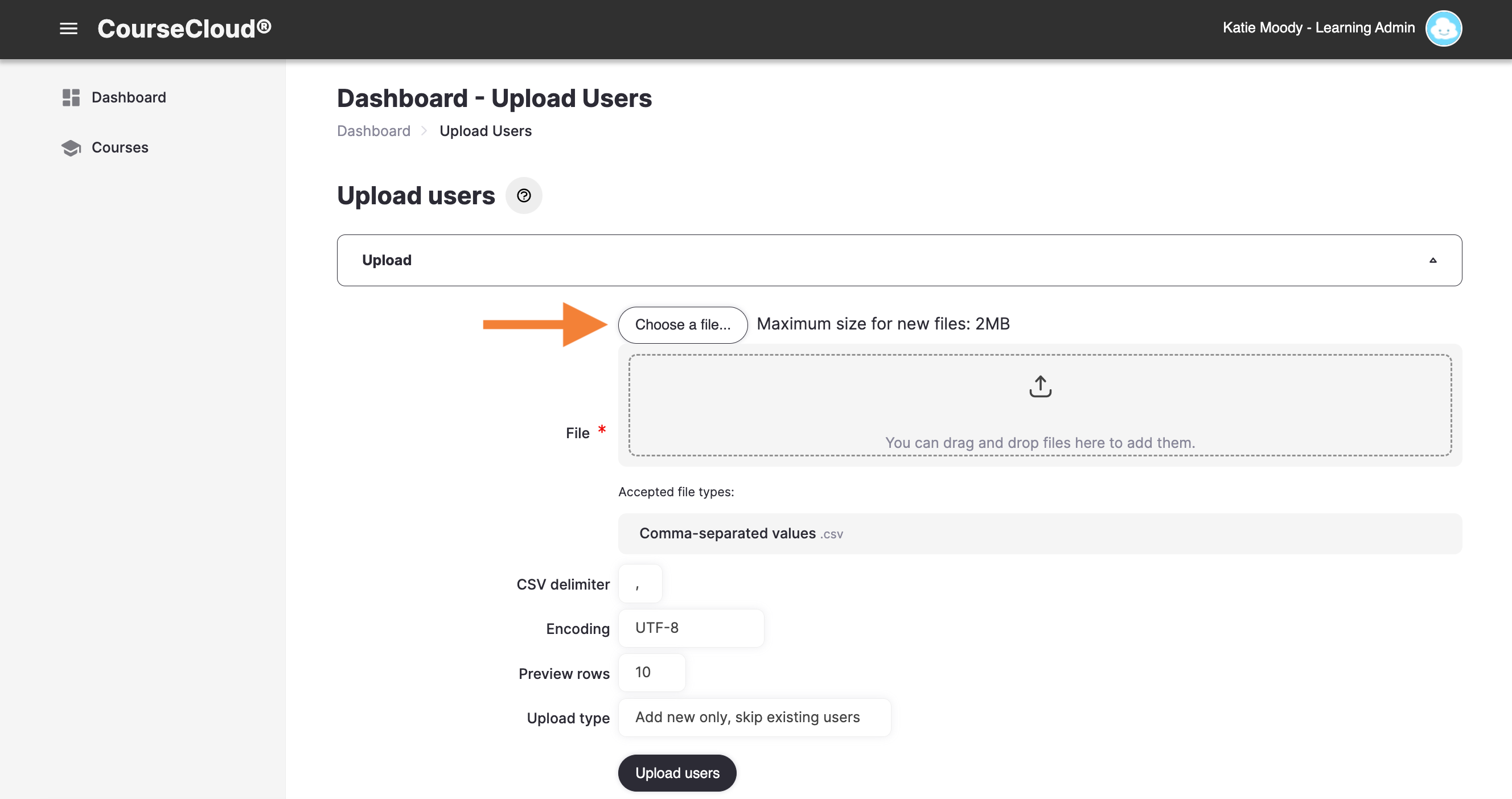
Task: Open the CSV delimiter dropdown
Action: (x=640, y=584)
